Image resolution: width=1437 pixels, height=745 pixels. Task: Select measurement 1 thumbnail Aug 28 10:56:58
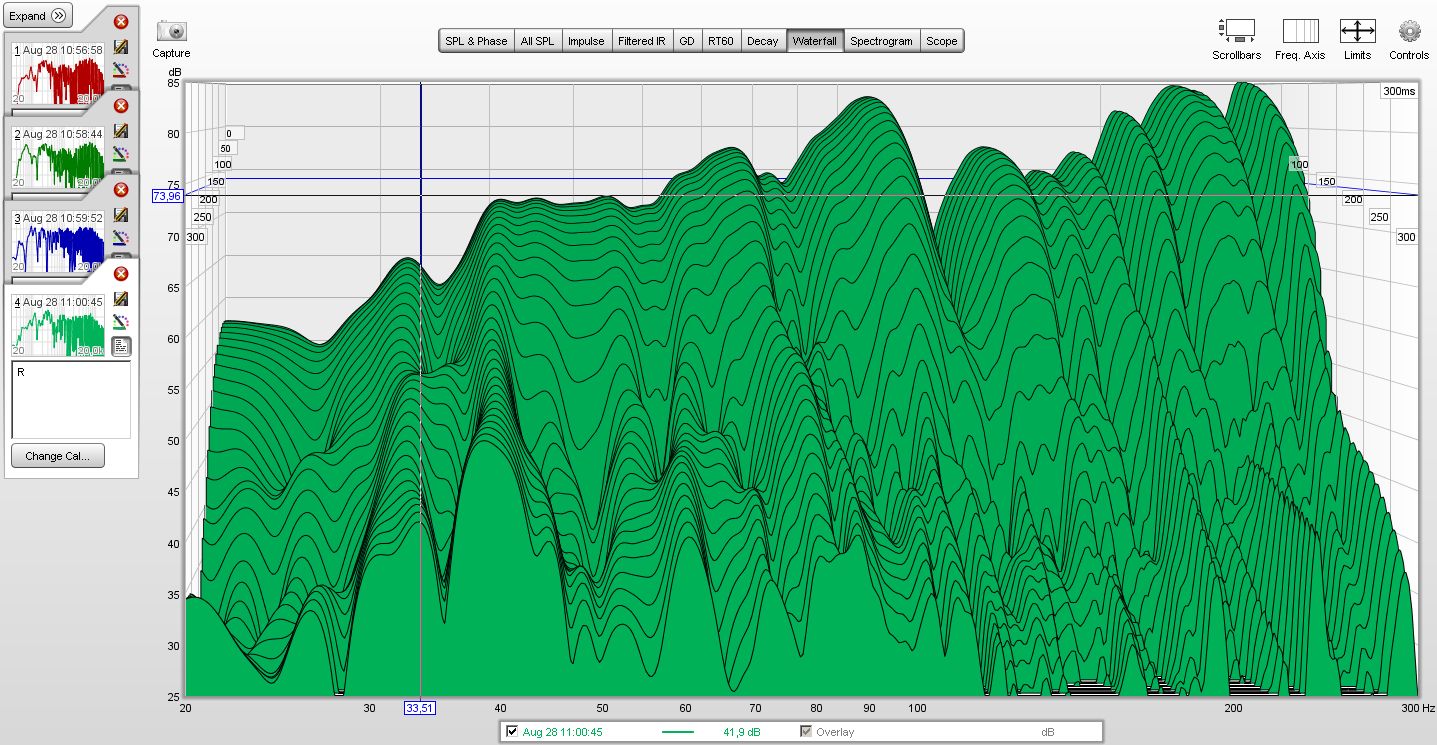click(x=58, y=72)
